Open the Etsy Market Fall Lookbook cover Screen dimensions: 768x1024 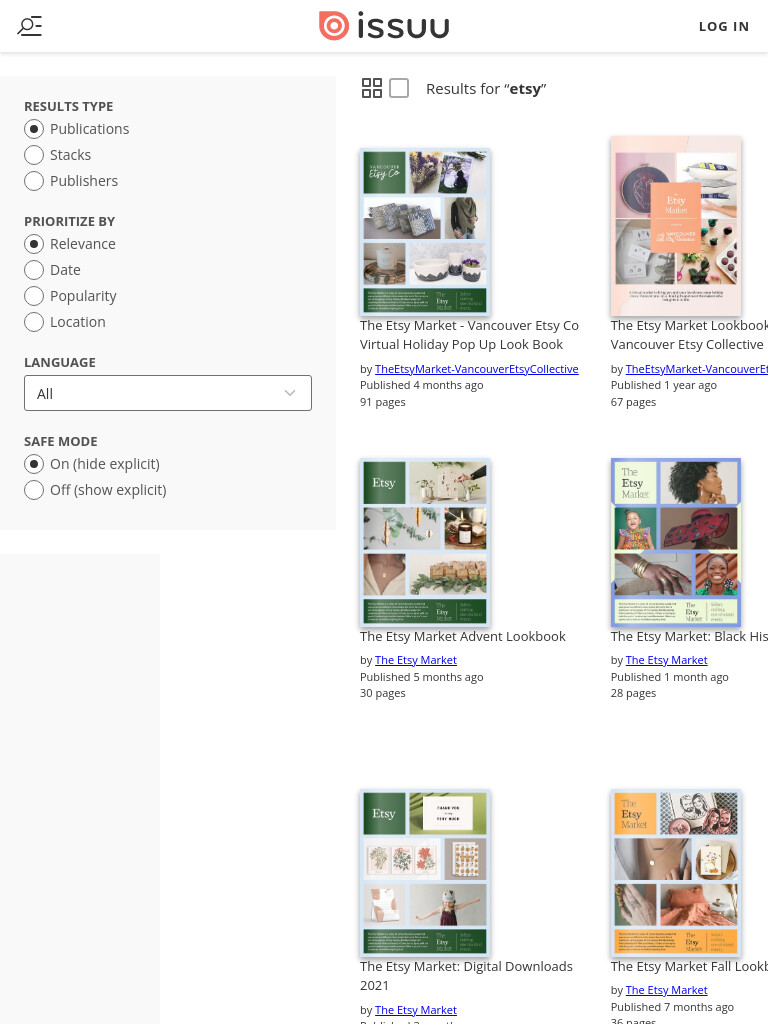point(676,873)
